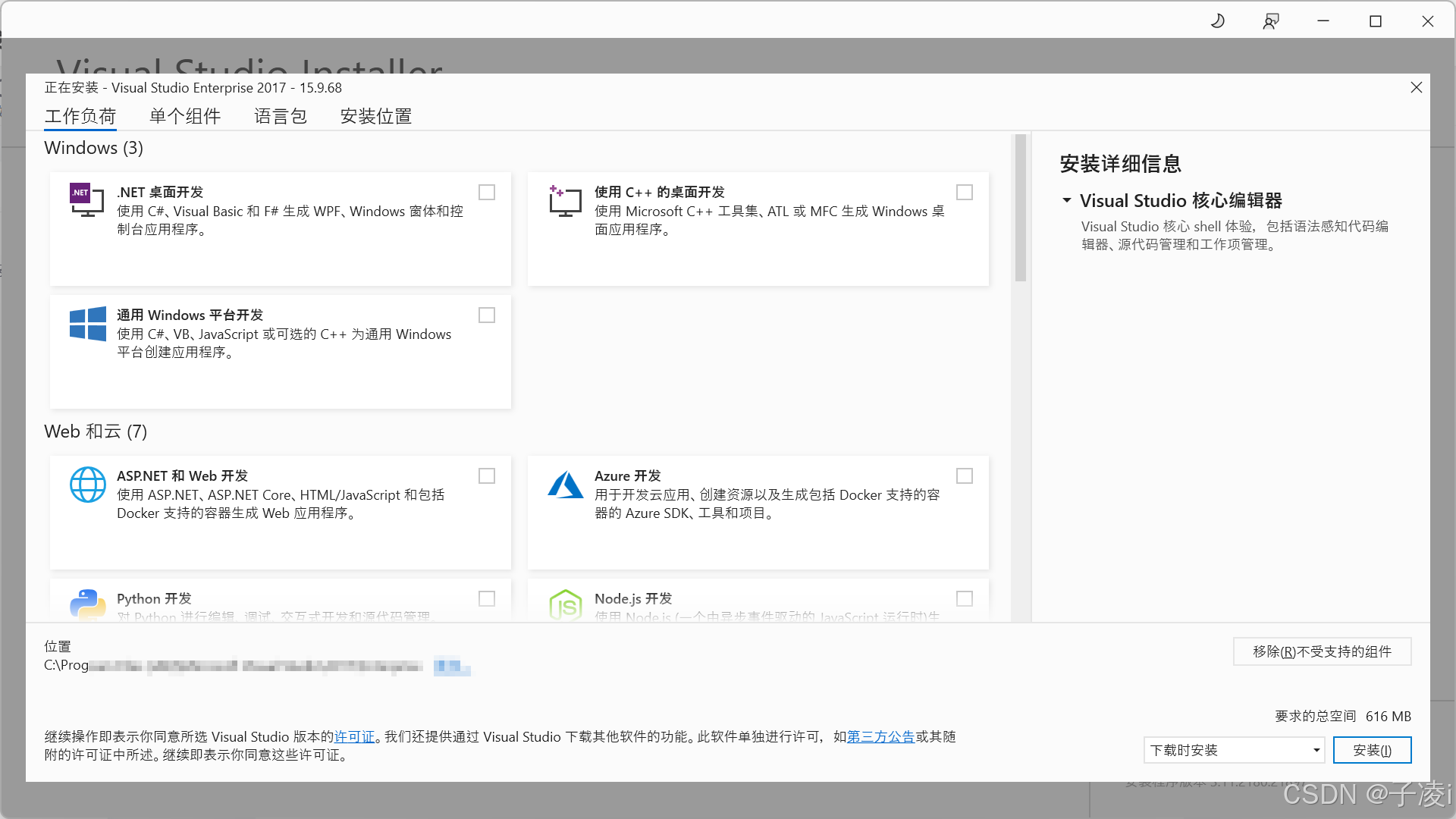Check the .NET 桌面开发 workload checkbox
Viewport: 1456px width, 819px height.
pyautogui.click(x=487, y=193)
